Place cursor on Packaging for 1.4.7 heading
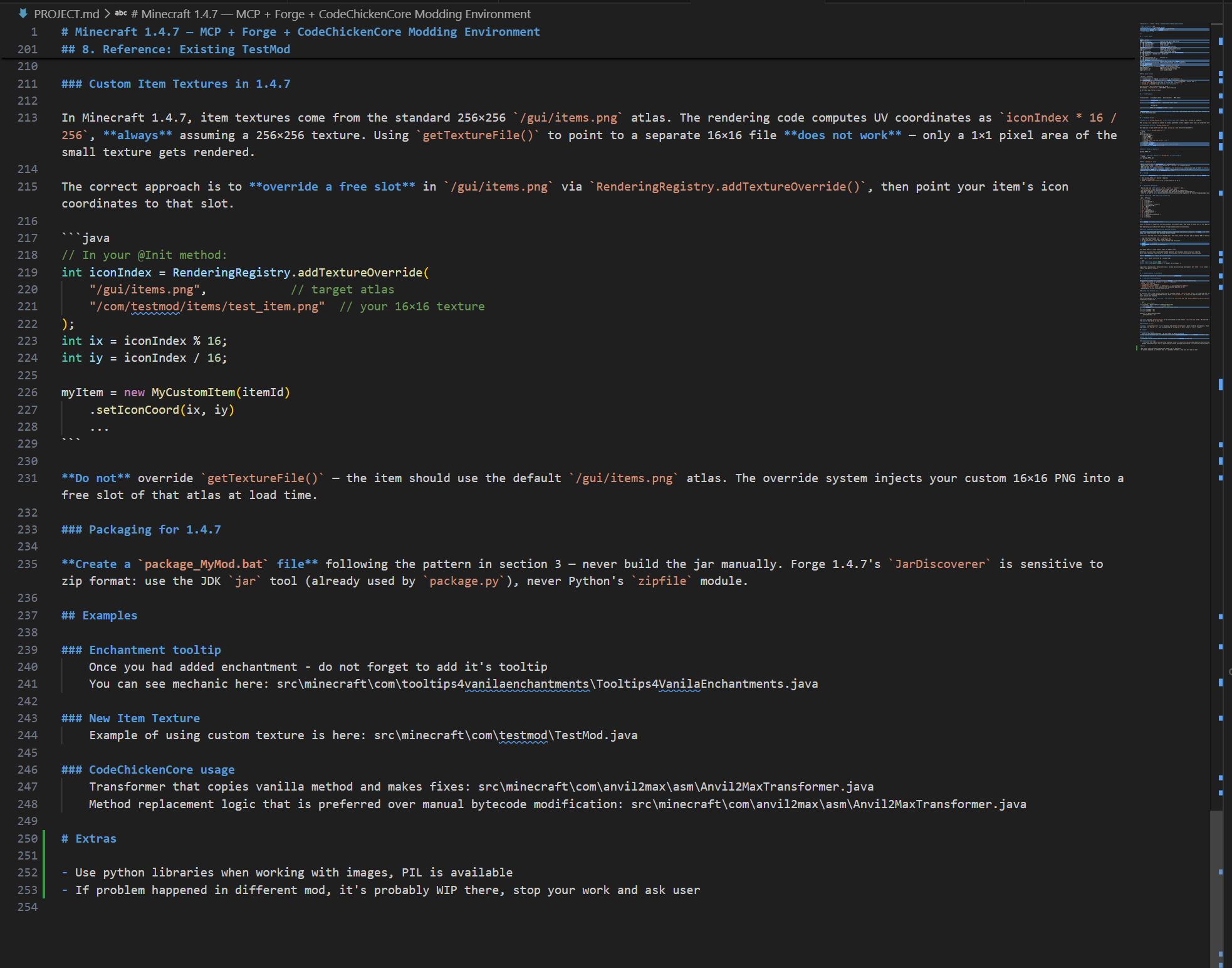The width and height of the screenshot is (1232, 968). pyautogui.click(x=141, y=530)
